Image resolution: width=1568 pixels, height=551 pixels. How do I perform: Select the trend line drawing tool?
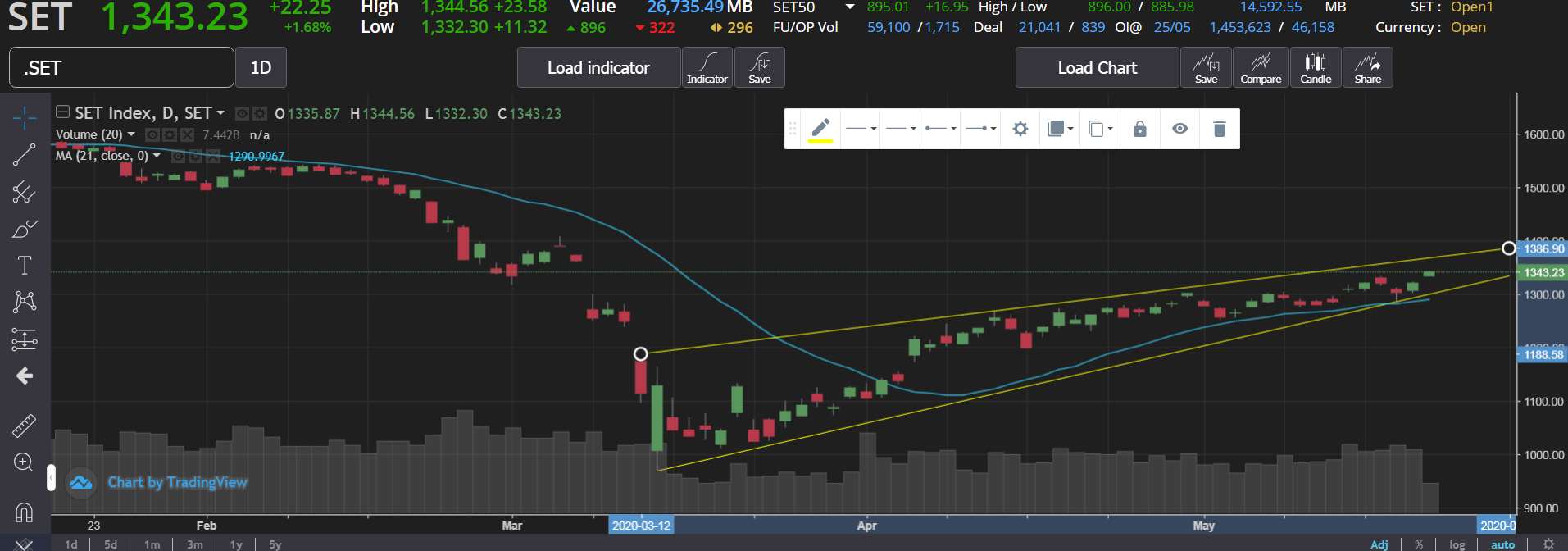pyautogui.click(x=25, y=154)
